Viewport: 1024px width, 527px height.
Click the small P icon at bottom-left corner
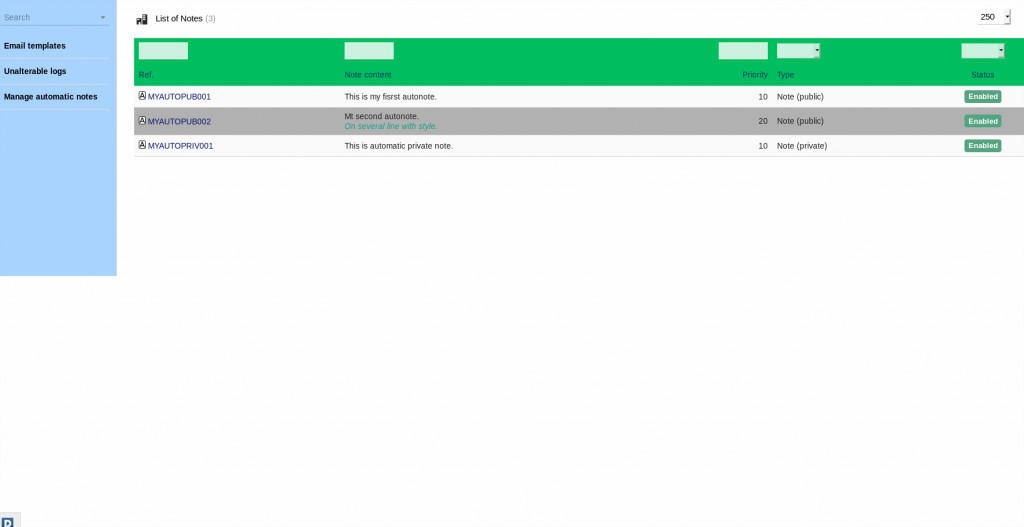click(7, 522)
